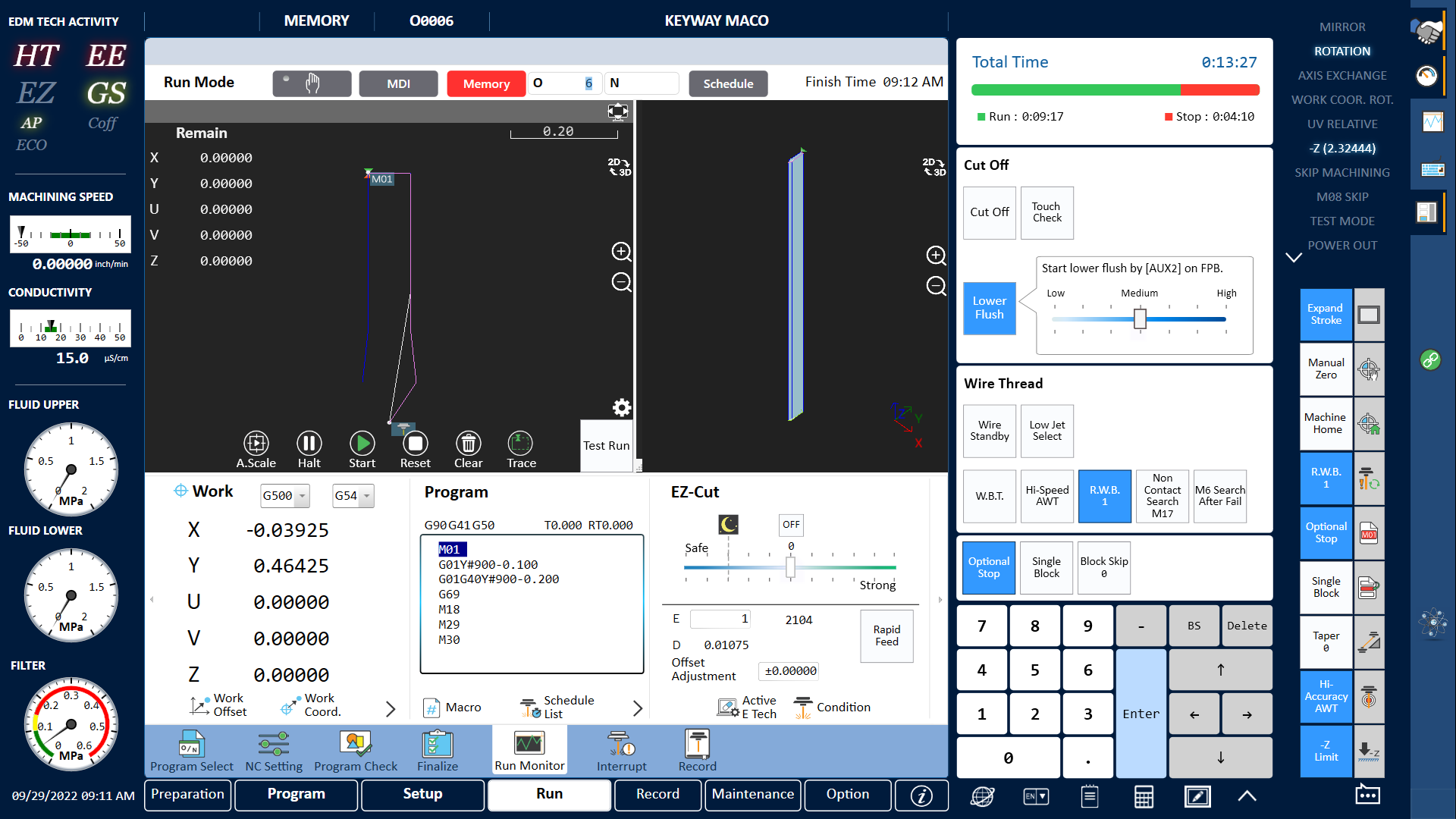Open the calculator from the bottom bar
1456x819 pixels.
[x=1144, y=796]
